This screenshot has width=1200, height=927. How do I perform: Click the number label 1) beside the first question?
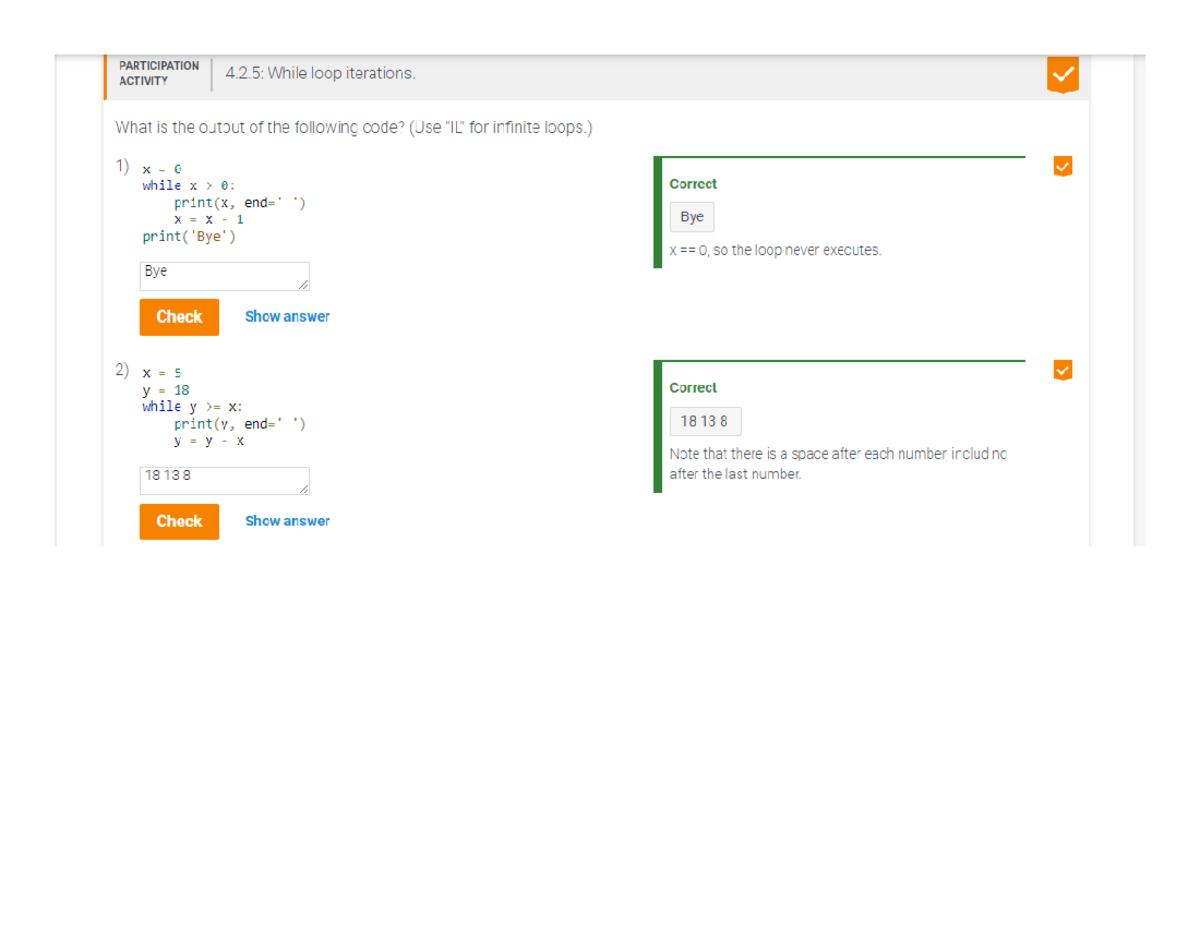pos(122,165)
